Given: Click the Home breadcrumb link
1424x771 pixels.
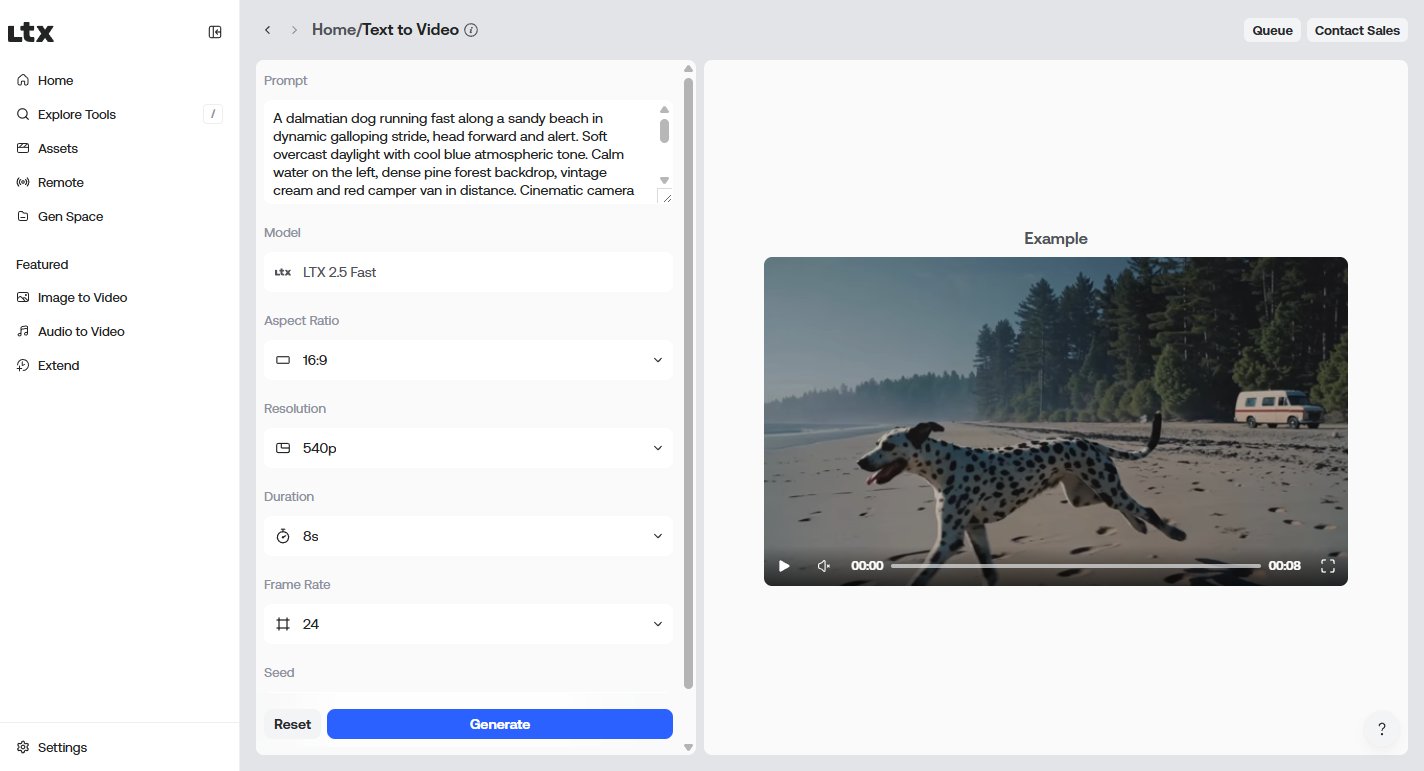Looking at the screenshot, I should point(333,30).
